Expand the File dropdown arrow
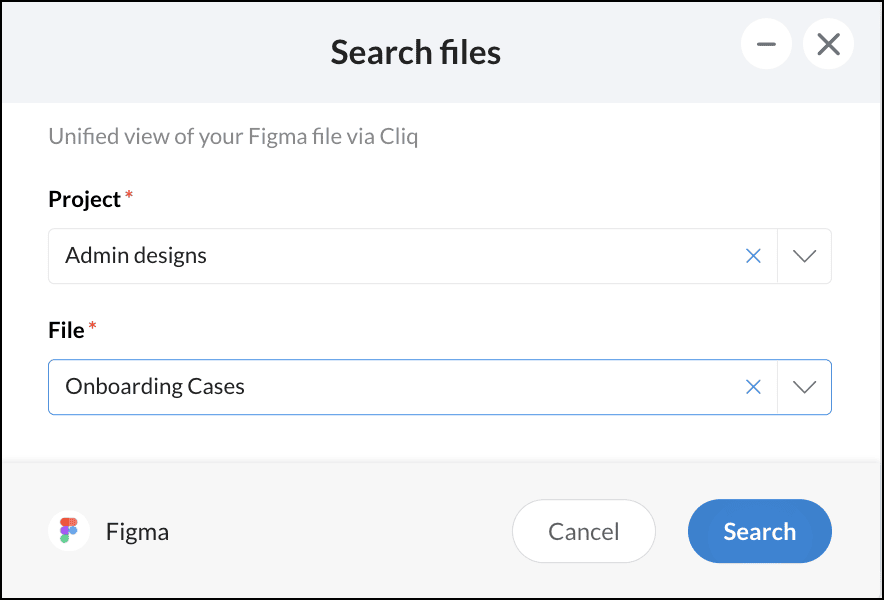Viewport: 884px width, 600px height. point(804,387)
